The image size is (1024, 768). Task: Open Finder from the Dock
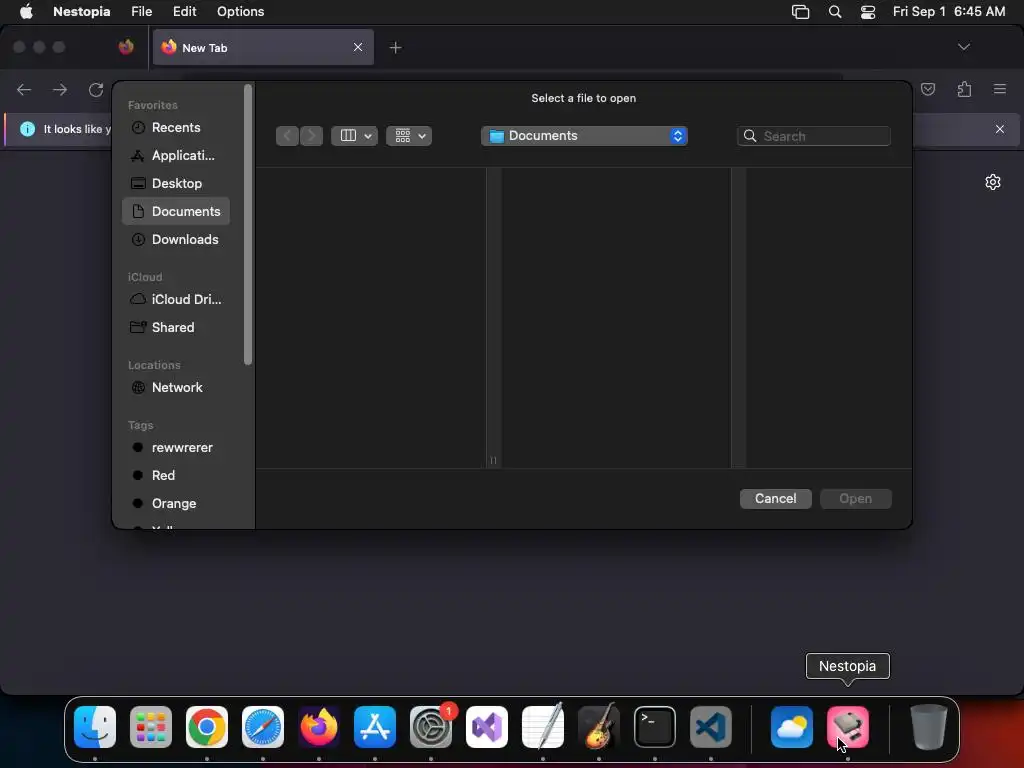(x=95, y=727)
